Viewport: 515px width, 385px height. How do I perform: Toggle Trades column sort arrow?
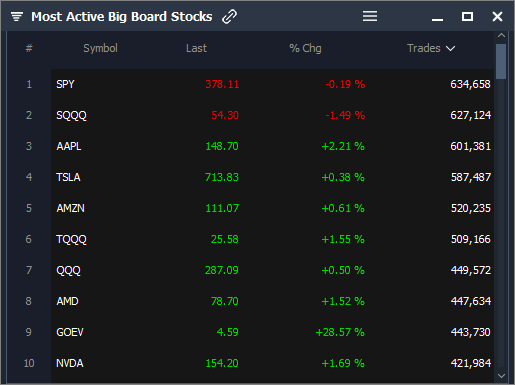(x=451, y=49)
